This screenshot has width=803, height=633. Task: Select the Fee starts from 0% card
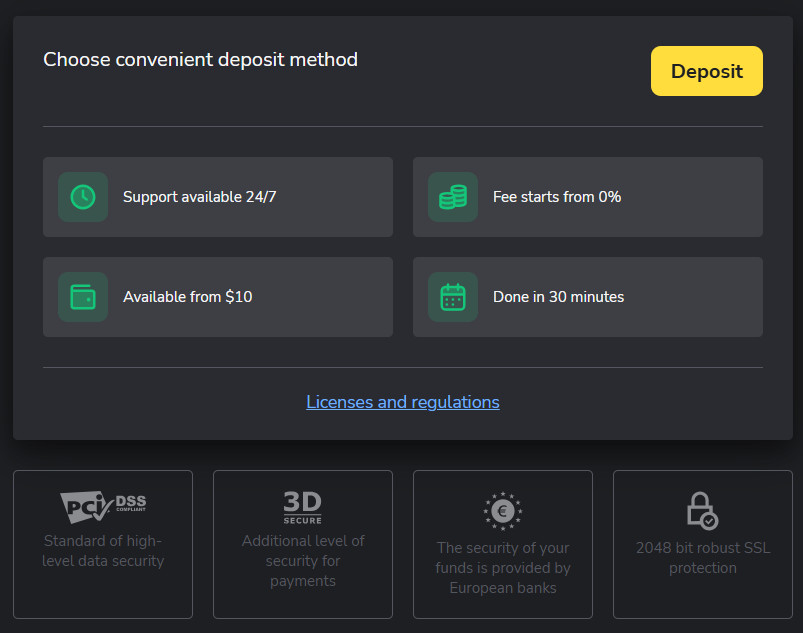(x=587, y=197)
